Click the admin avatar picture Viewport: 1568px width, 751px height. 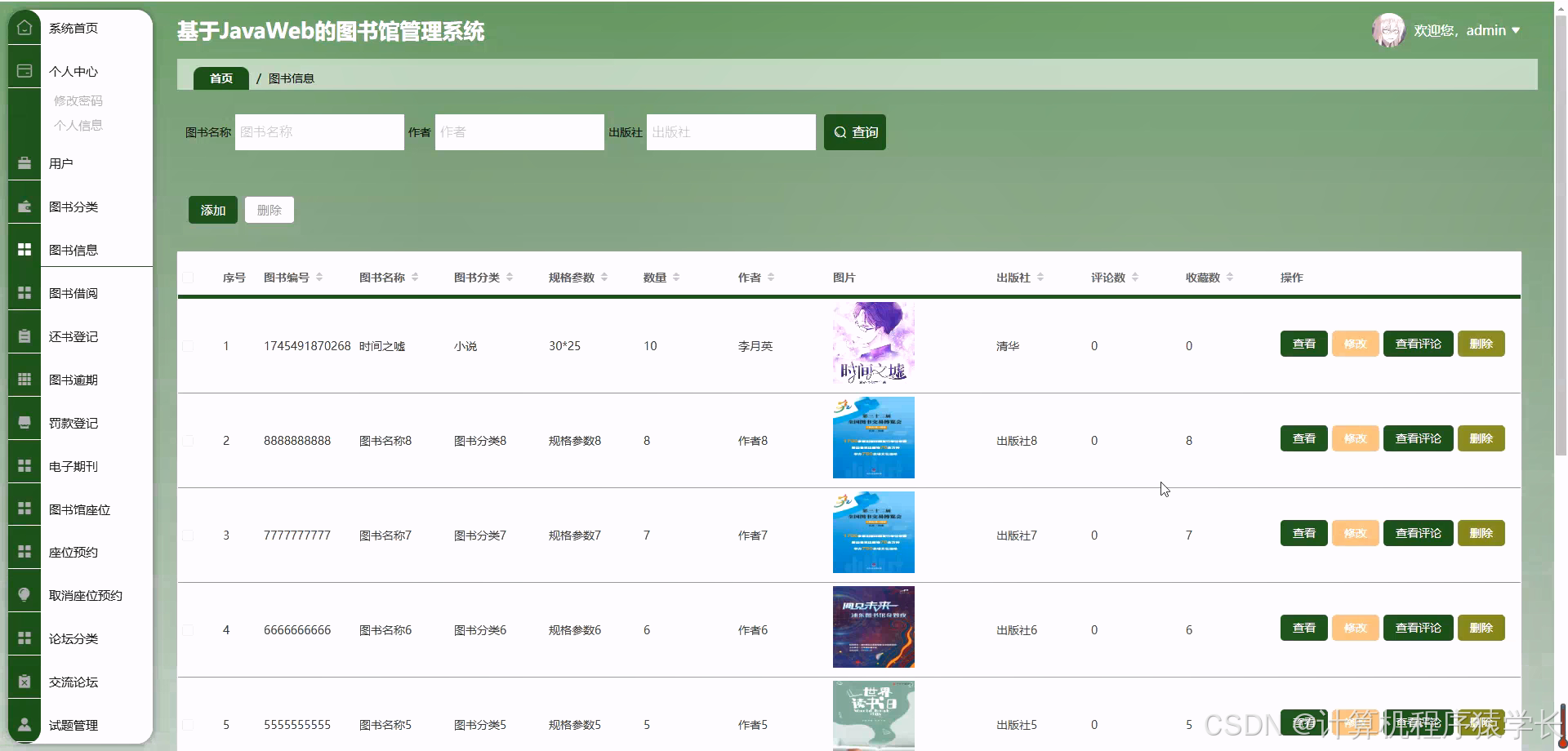click(x=1388, y=30)
